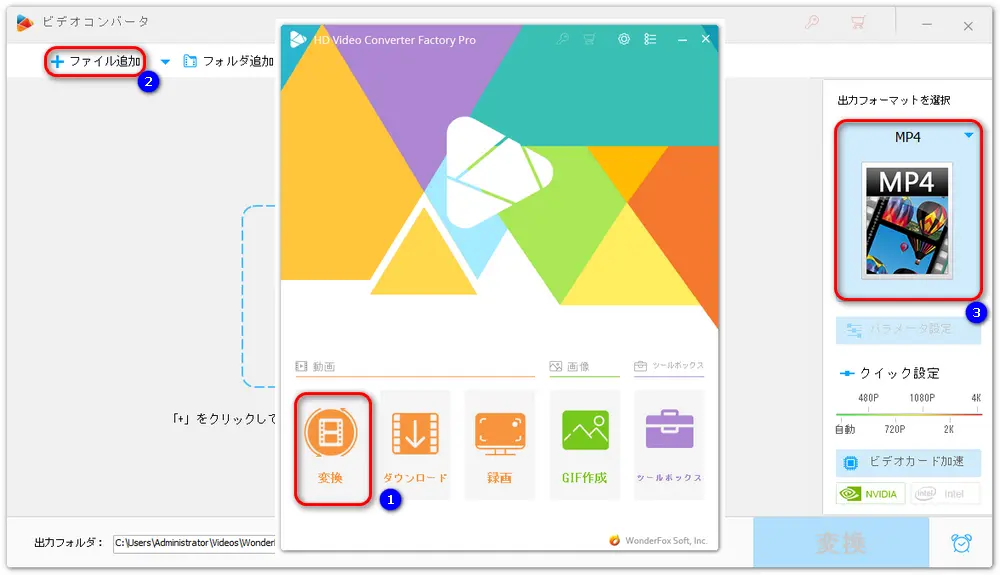The height and width of the screenshot is (575, 1000).
Task: Click the MP4 format thumbnail image
Action: pyautogui.click(x=907, y=222)
